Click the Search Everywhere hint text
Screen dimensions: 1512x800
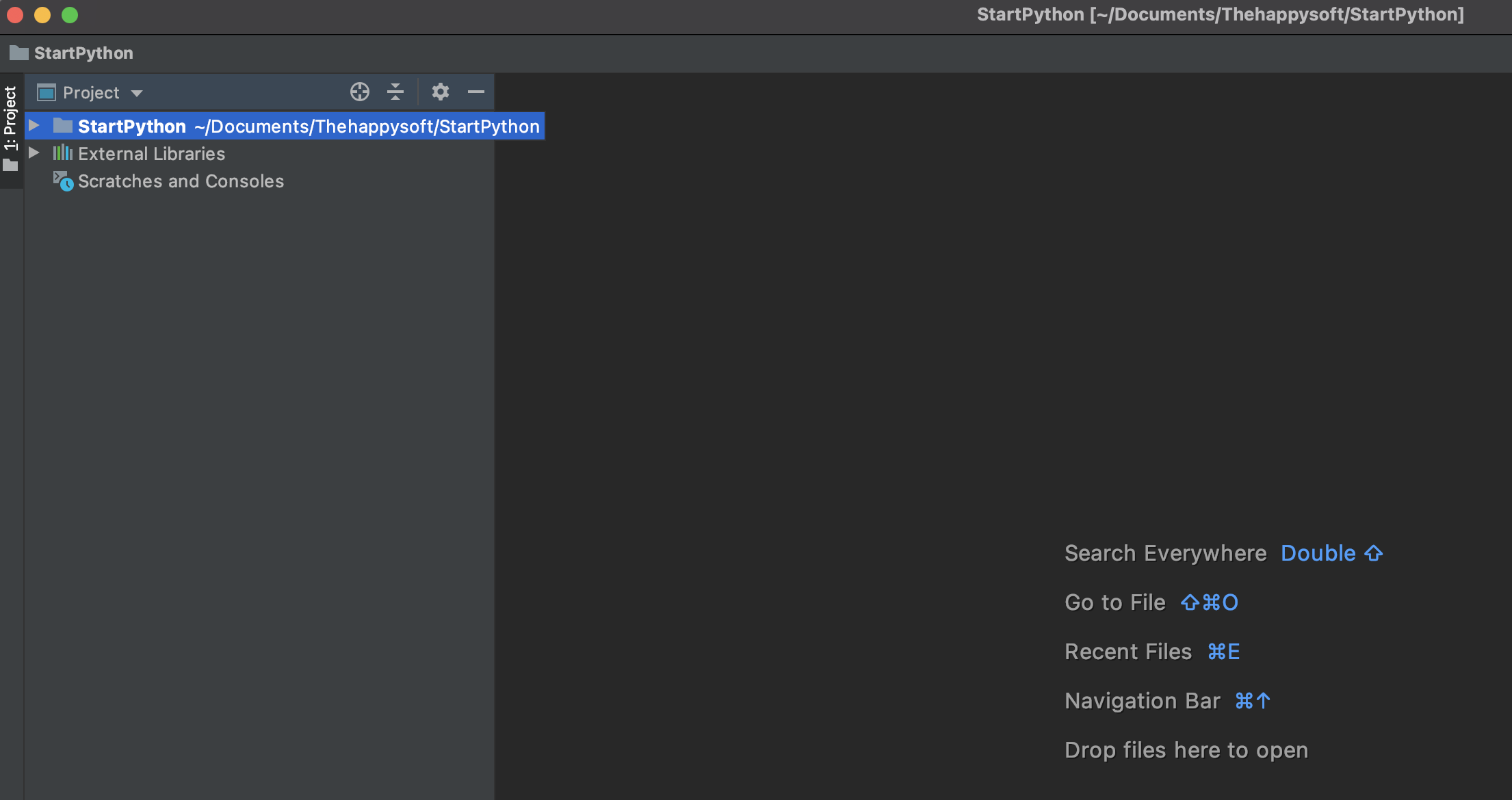pos(1165,553)
